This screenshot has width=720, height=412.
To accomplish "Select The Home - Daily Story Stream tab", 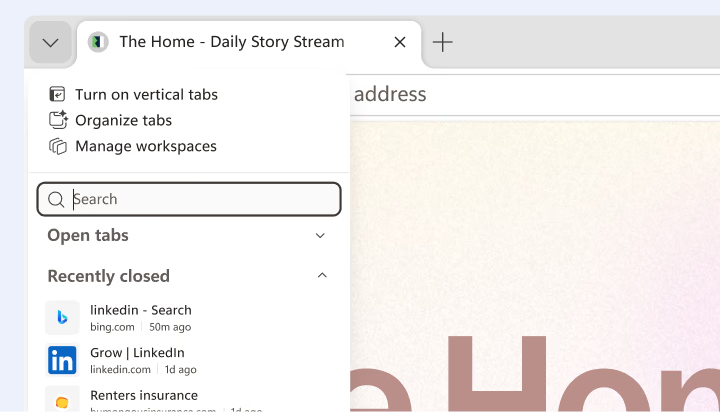I will click(x=249, y=42).
